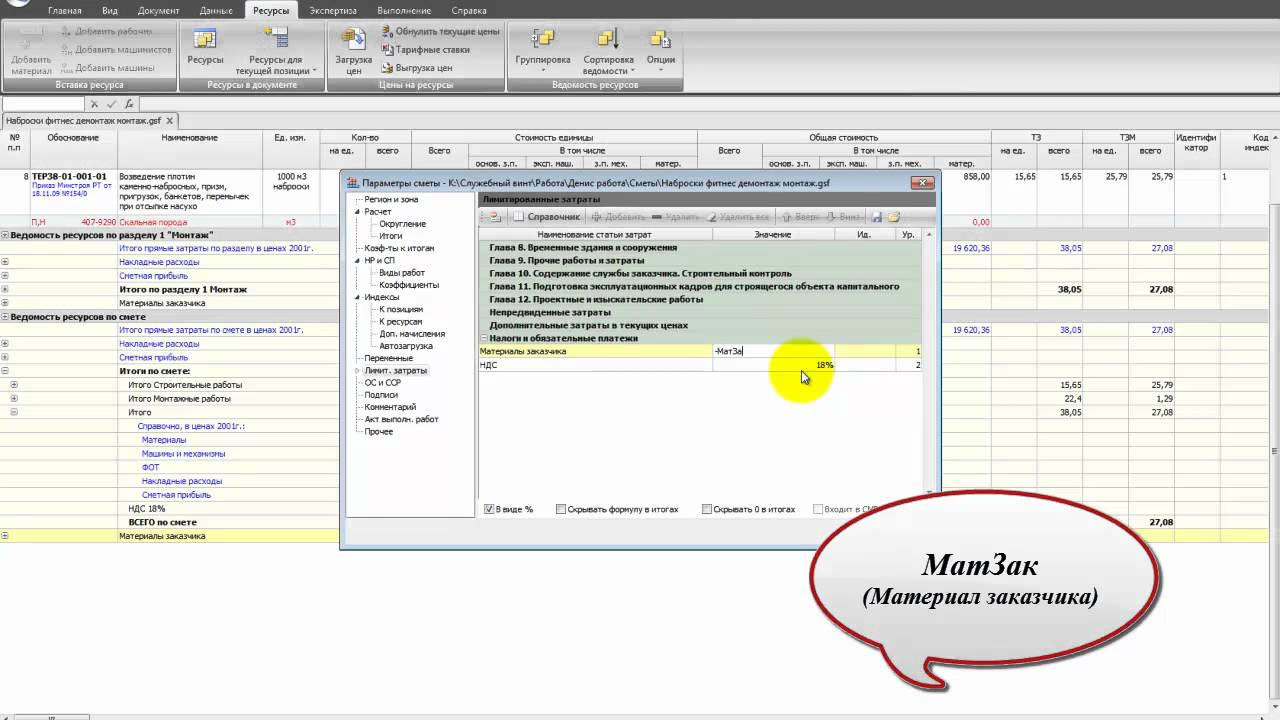Switch to the Вид ribbon tab
1280x720 pixels.
(110, 10)
